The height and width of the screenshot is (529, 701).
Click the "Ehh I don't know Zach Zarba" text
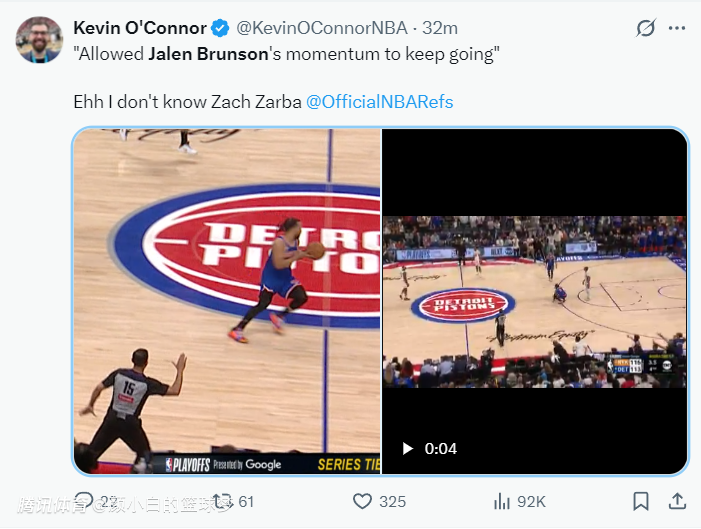click(187, 102)
